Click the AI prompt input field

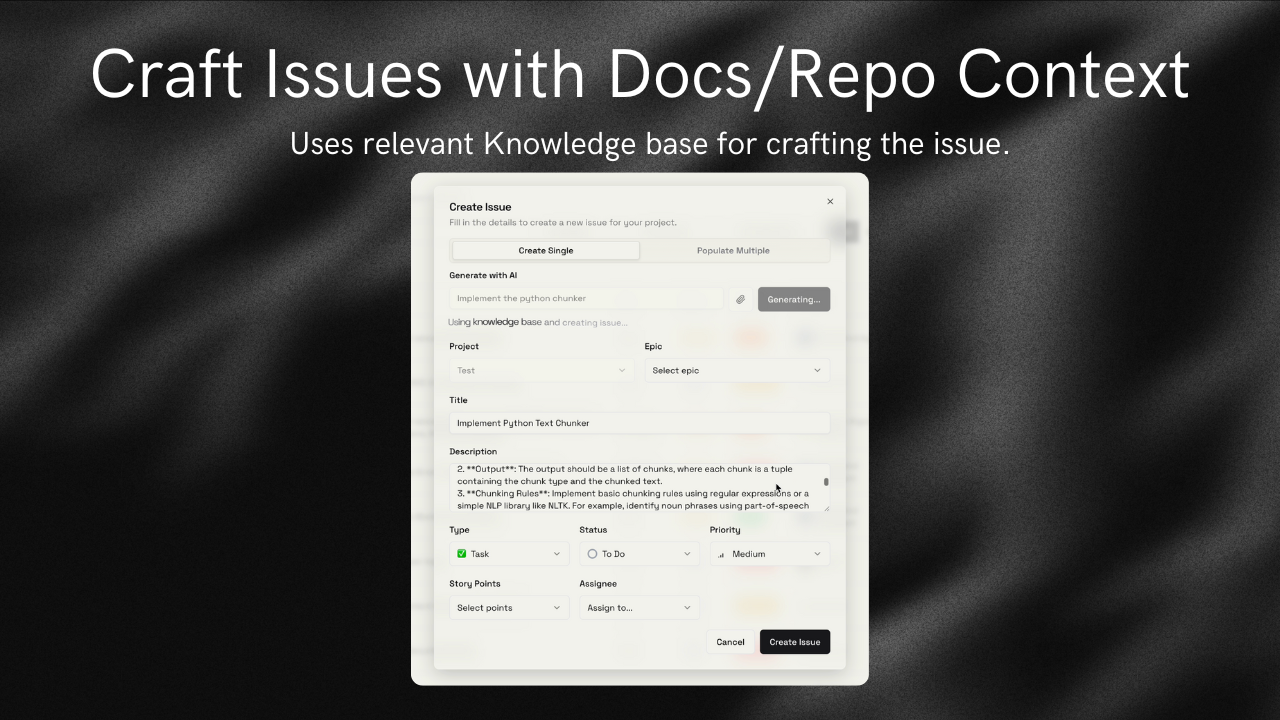(586, 298)
